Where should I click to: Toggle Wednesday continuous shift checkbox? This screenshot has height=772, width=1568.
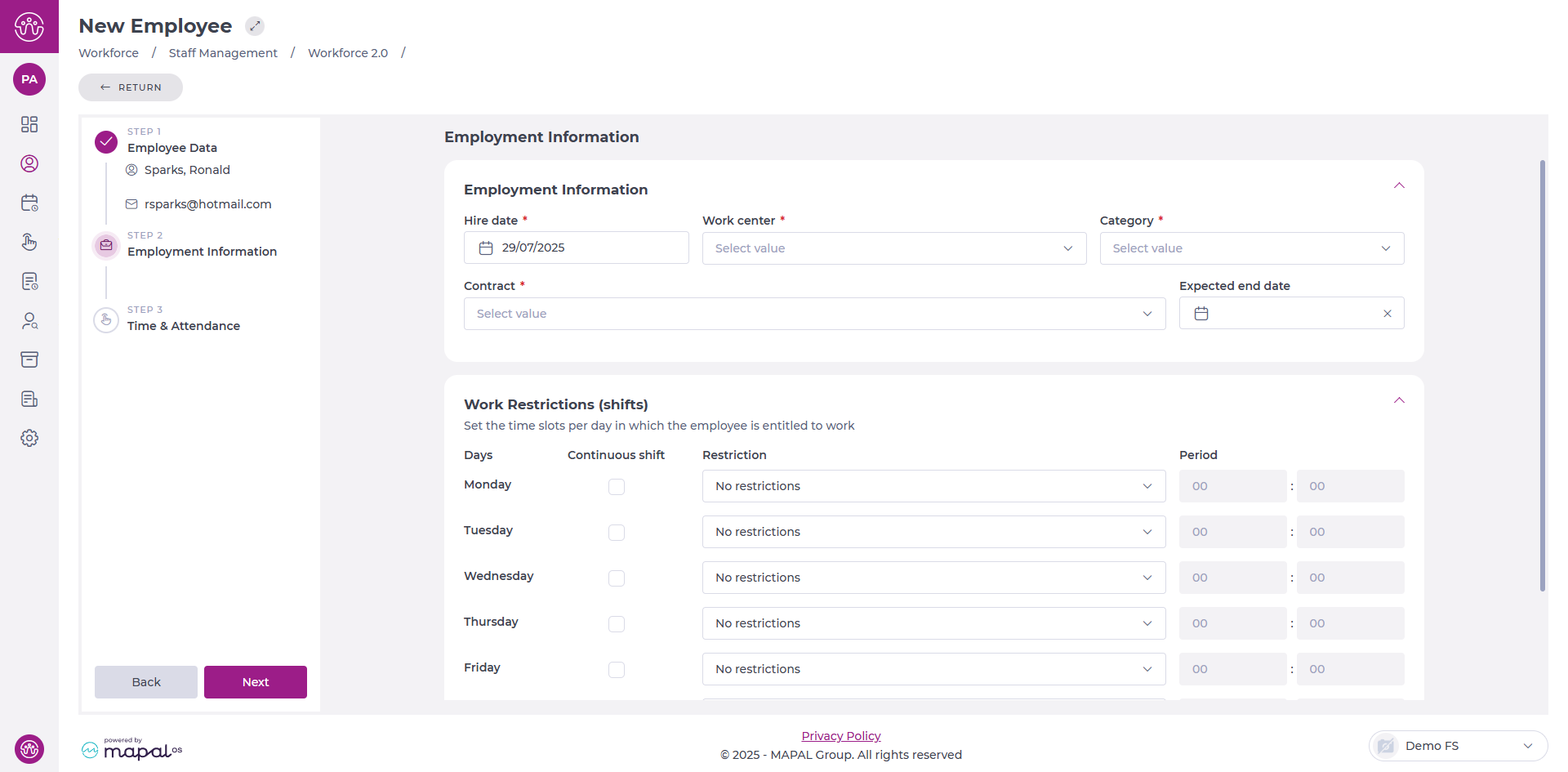pos(617,578)
